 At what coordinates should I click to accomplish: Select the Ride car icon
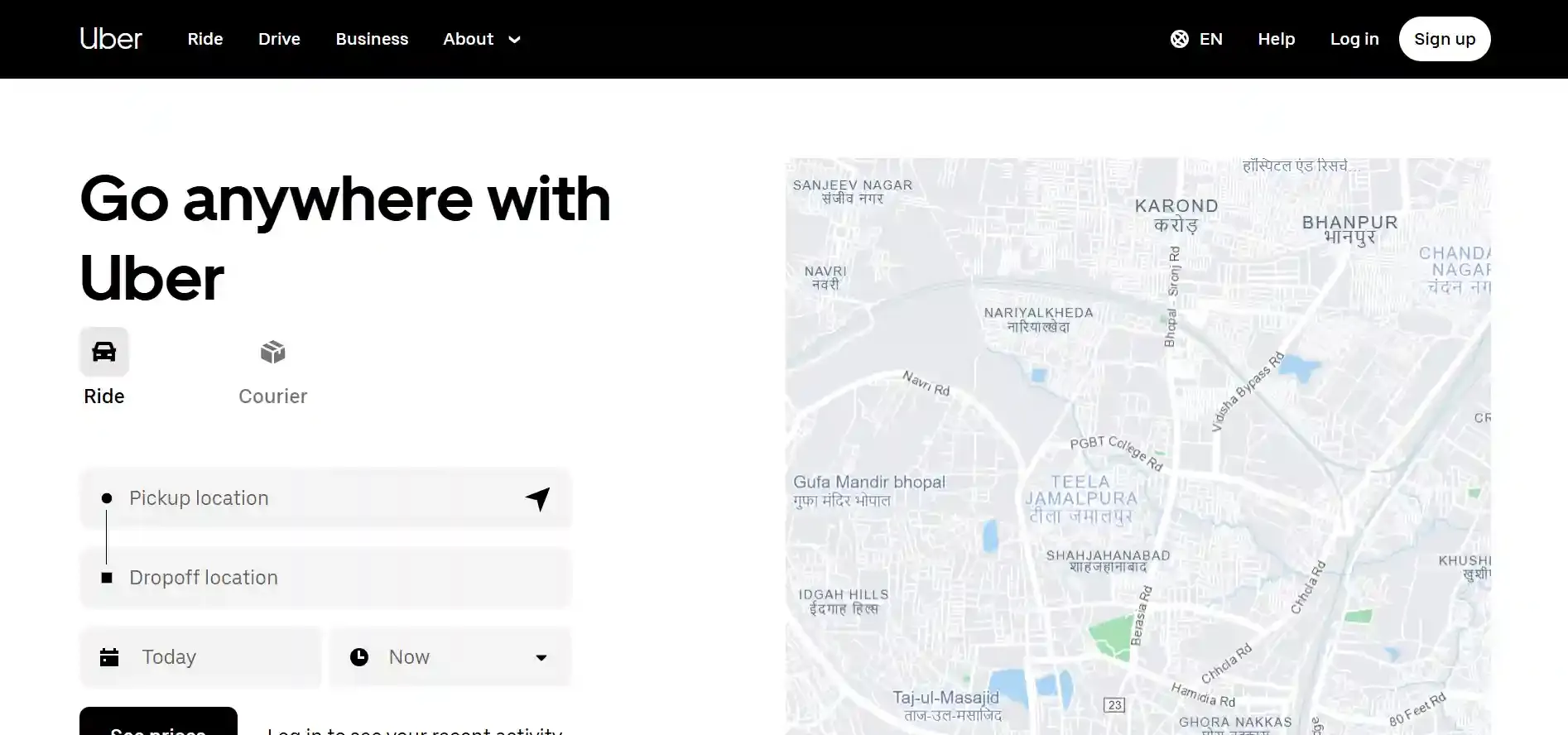click(104, 352)
